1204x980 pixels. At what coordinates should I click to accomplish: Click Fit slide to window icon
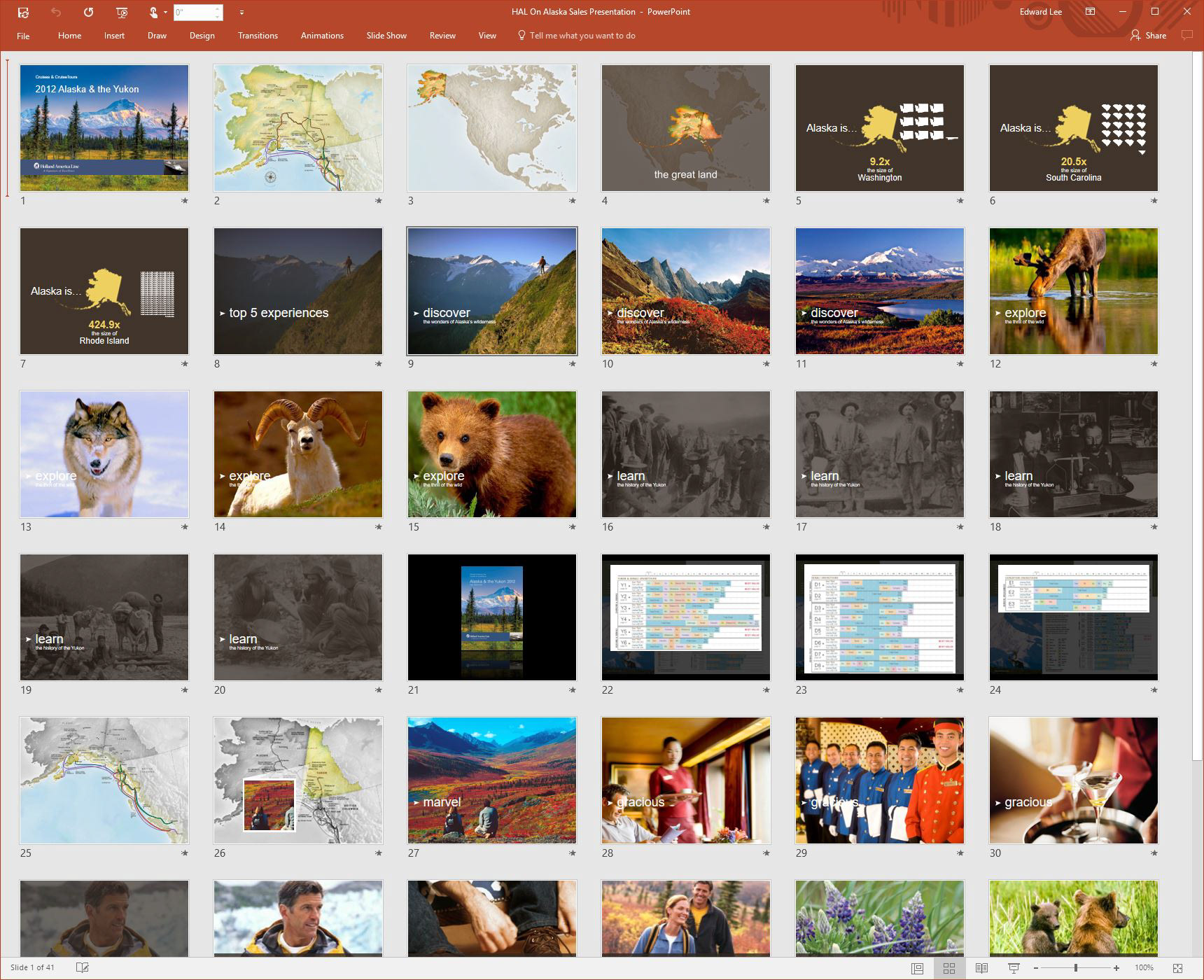pyautogui.click(x=1177, y=968)
